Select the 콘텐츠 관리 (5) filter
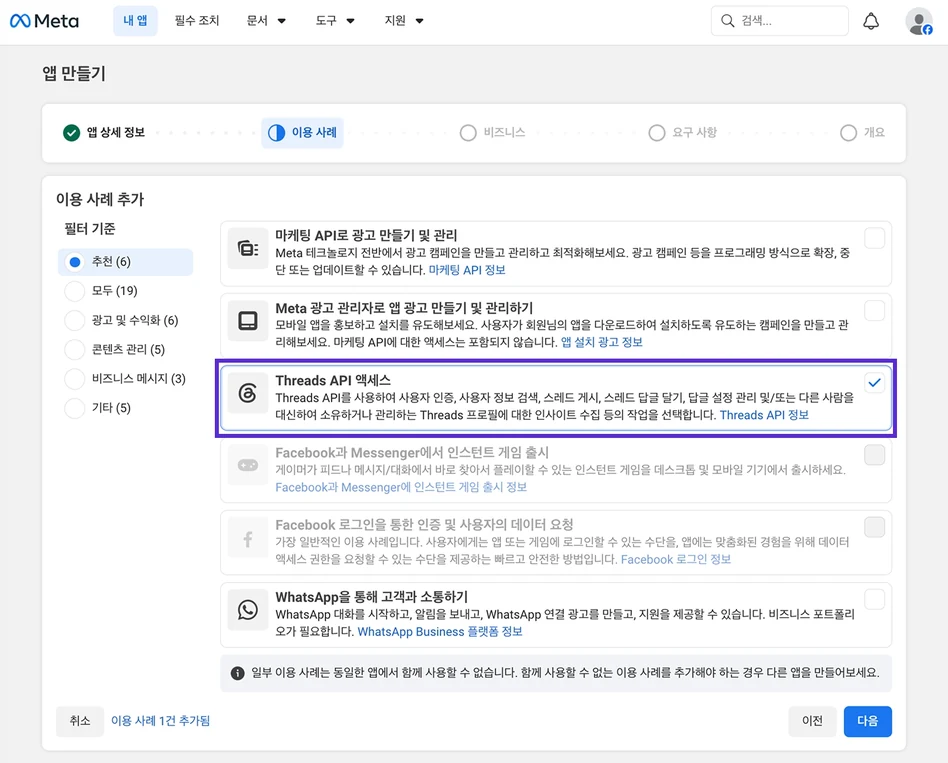948x763 pixels. click(74, 349)
